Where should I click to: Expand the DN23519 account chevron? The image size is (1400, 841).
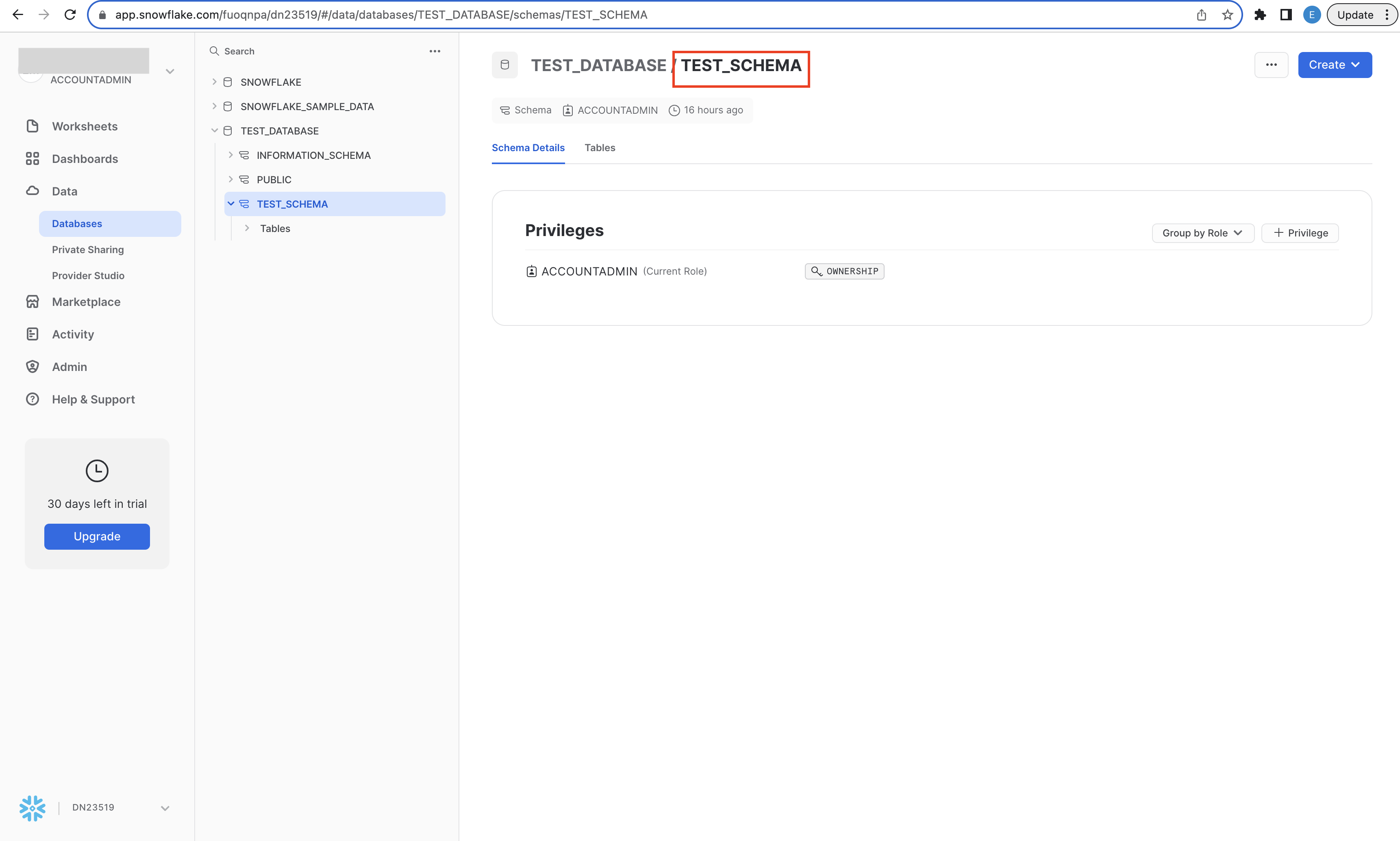pyautogui.click(x=165, y=808)
